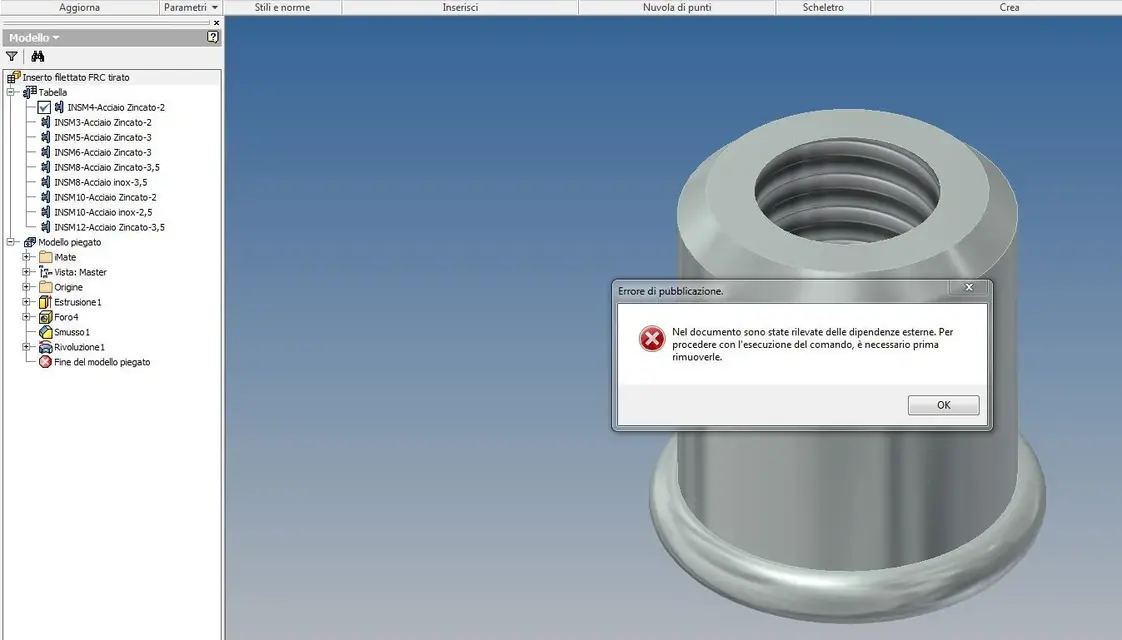Viewport: 1122px width, 640px height.
Task: Click the Modello piegato icon
Action: (x=30, y=243)
